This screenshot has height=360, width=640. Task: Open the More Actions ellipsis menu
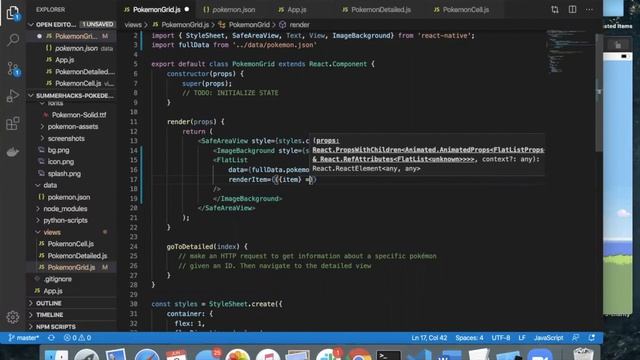(589, 9)
